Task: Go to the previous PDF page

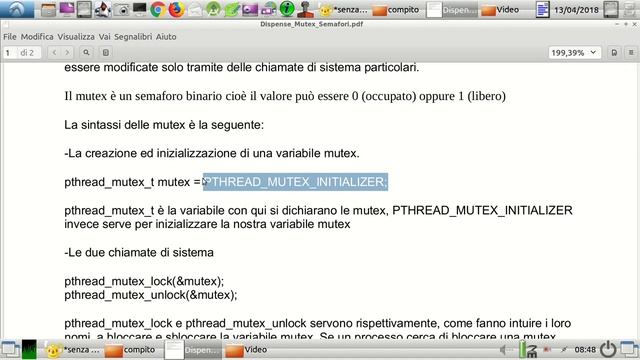Action: pos(54,53)
